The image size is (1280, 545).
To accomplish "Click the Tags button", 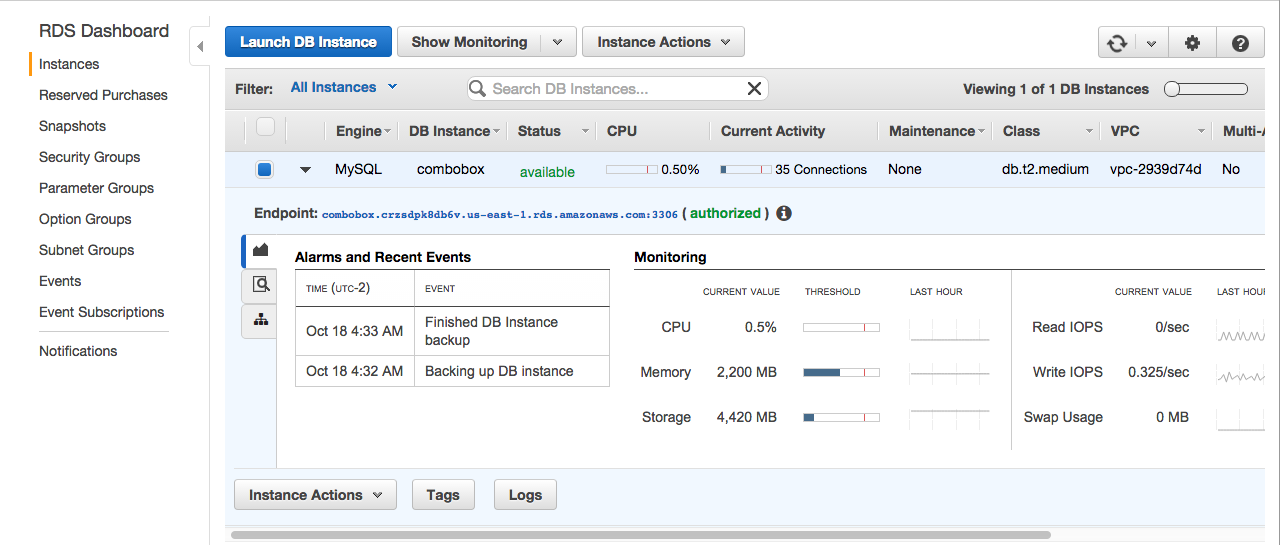I will point(443,495).
